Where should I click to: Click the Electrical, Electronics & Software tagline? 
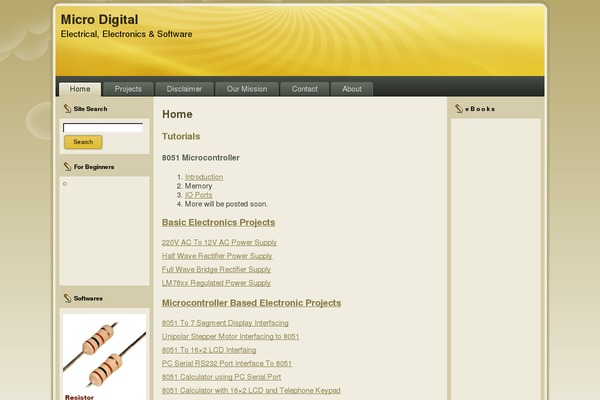pos(126,34)
